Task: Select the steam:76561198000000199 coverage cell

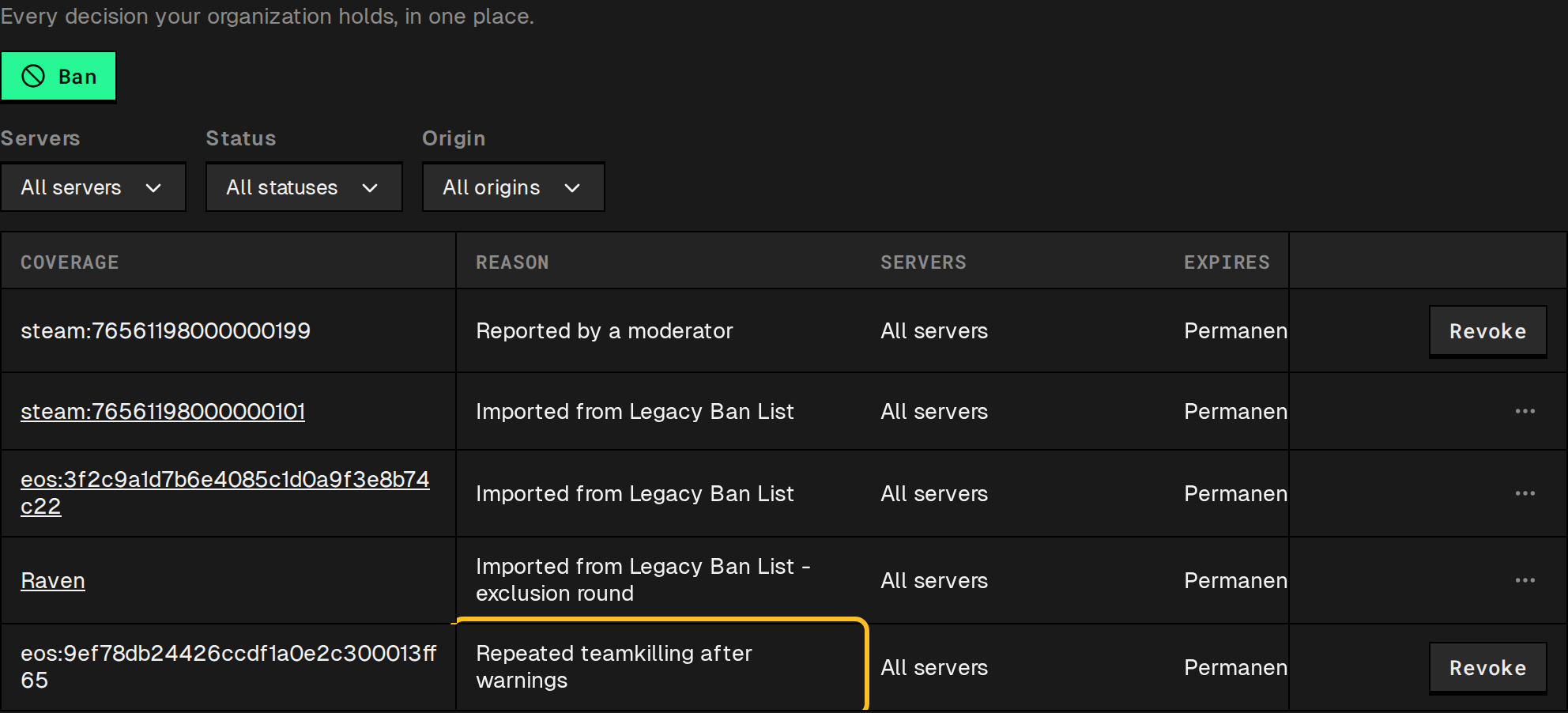Action: (228, 330)
